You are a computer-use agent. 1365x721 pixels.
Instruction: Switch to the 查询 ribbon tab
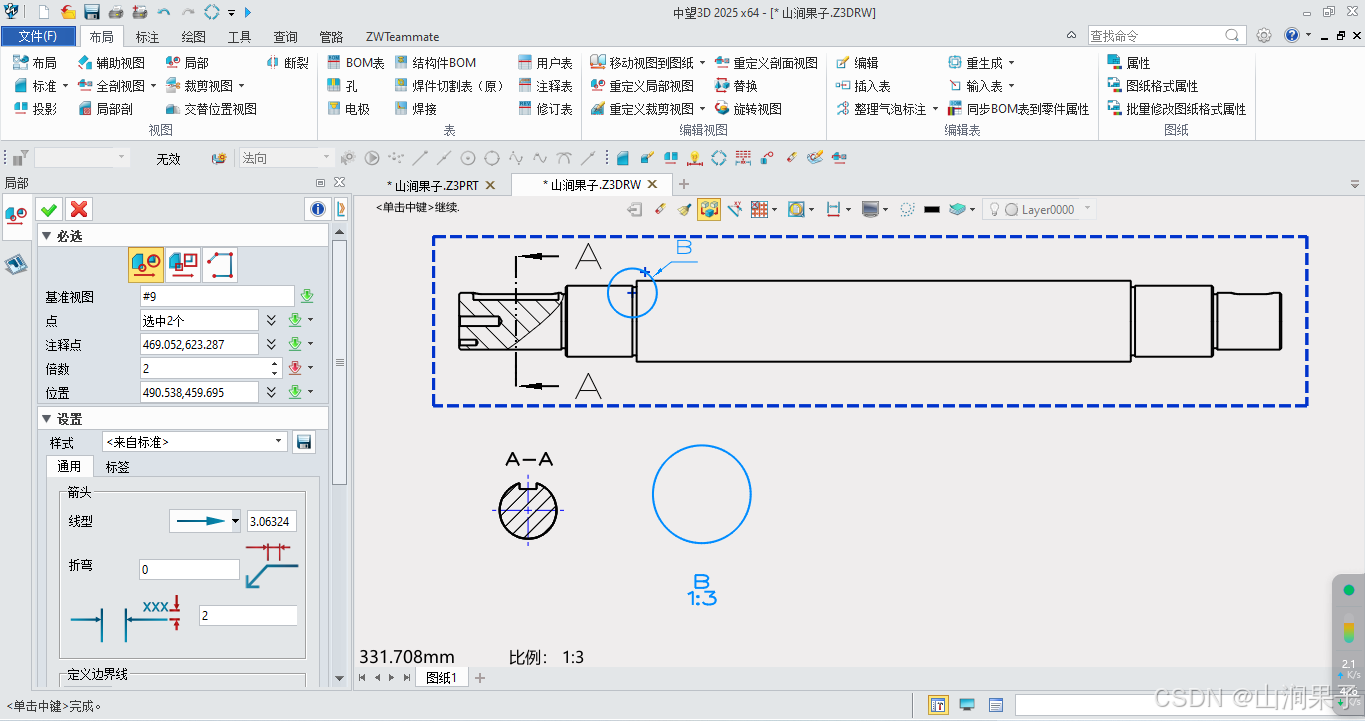(x=286, y=37)
